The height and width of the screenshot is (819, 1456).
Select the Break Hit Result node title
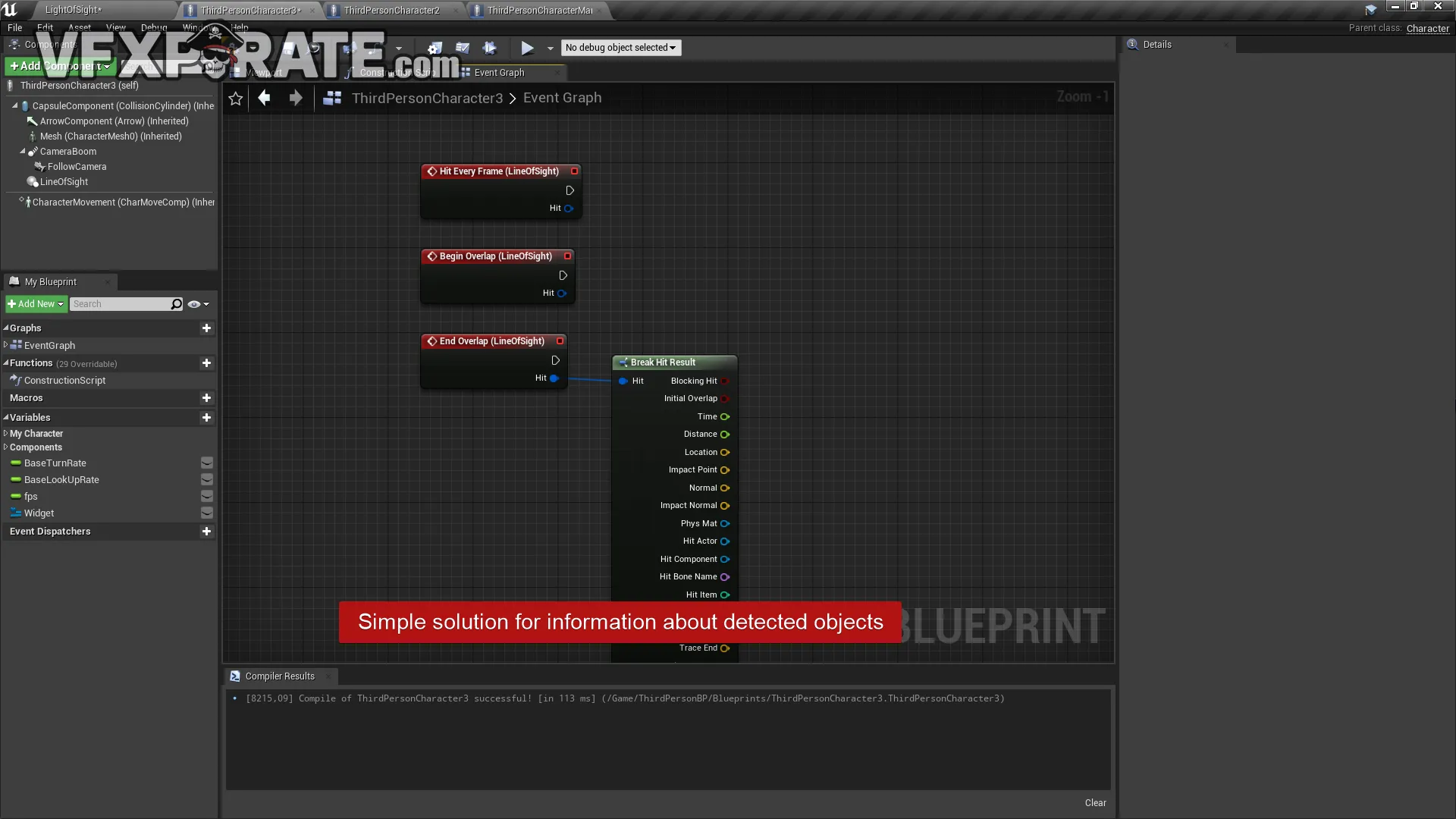662,362
